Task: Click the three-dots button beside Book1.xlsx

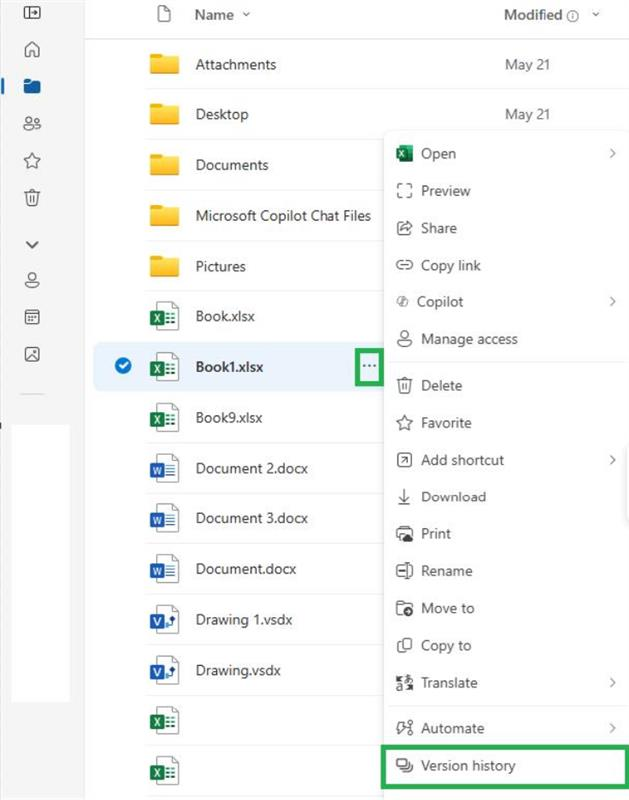Action: click(x=369, y=366)
